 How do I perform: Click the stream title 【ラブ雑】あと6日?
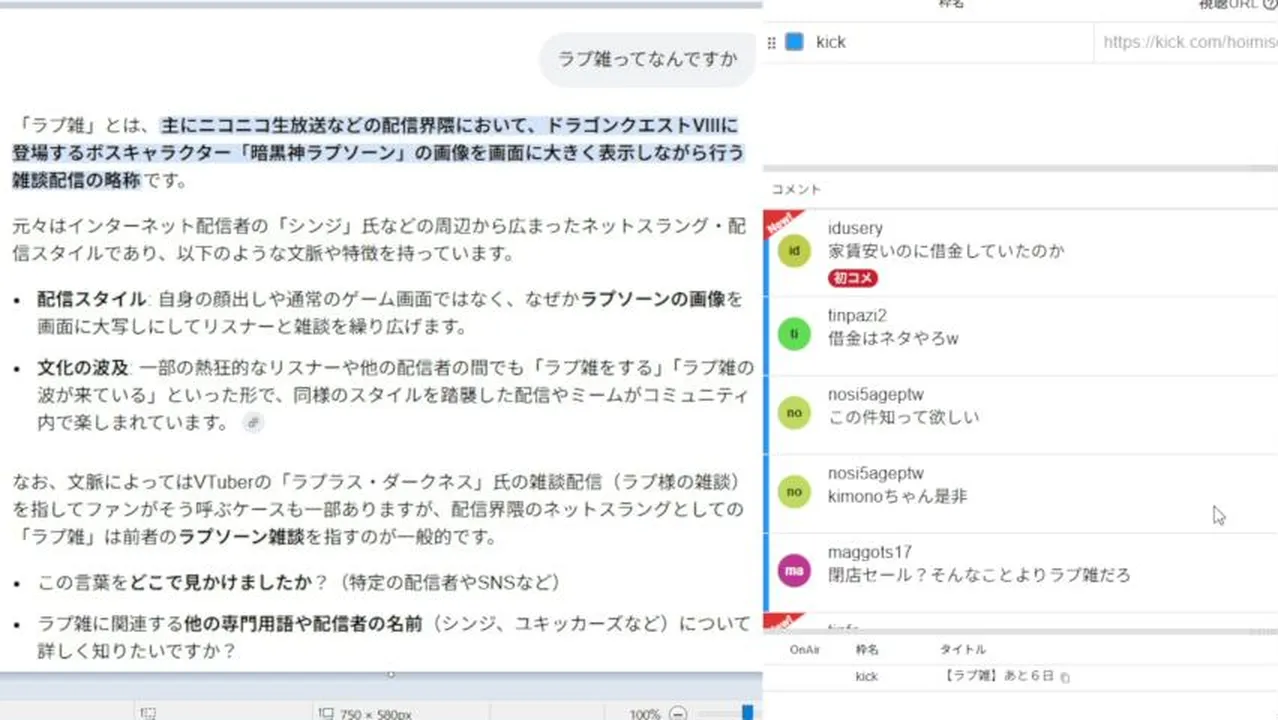pos(998,677)
